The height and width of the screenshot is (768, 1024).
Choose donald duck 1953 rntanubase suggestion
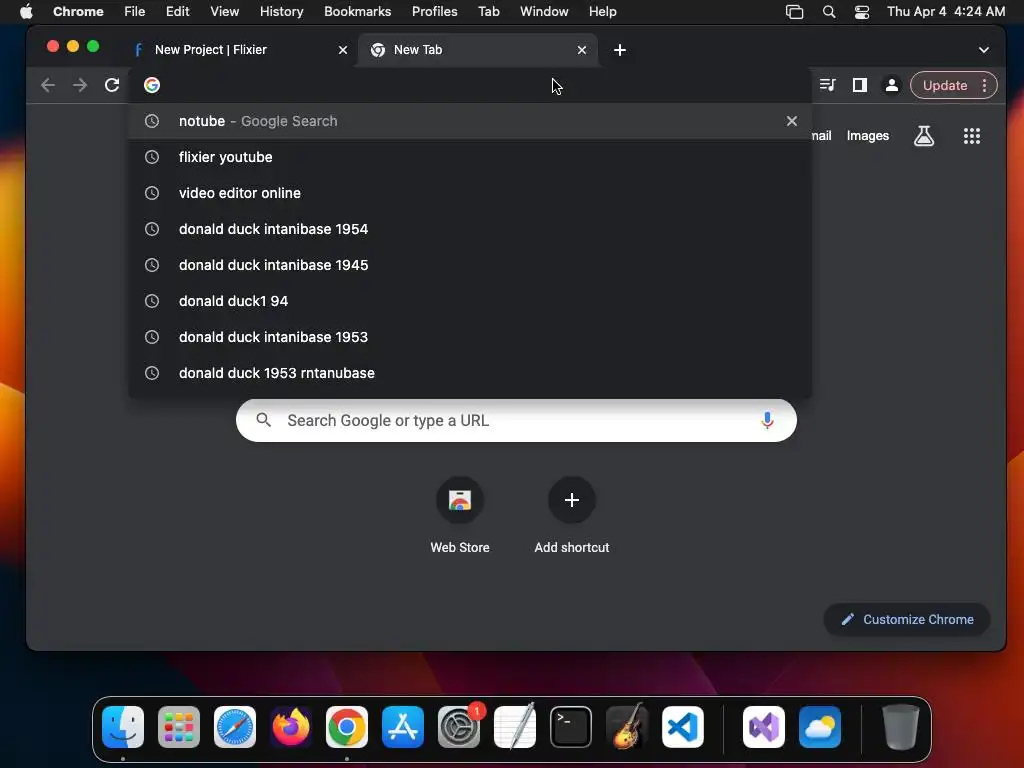(470, 372)
